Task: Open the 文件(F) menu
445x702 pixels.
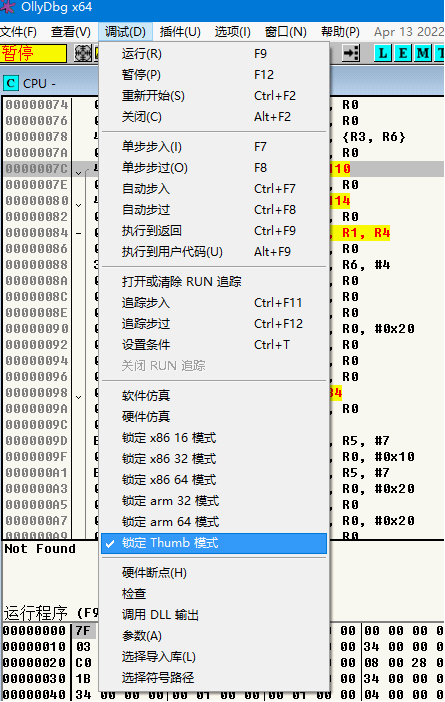Action: coord(18,32)
